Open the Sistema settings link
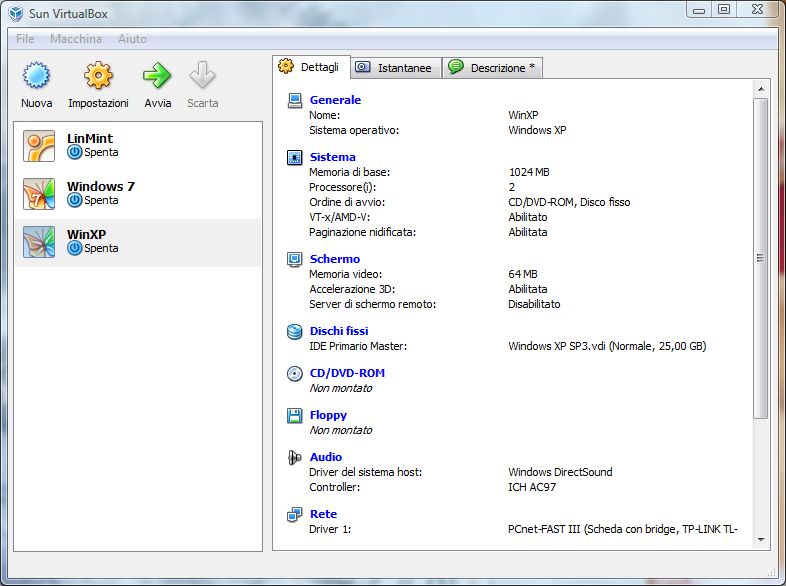The height and width of the screenshot is (586, 786). (x=332, y=157)
